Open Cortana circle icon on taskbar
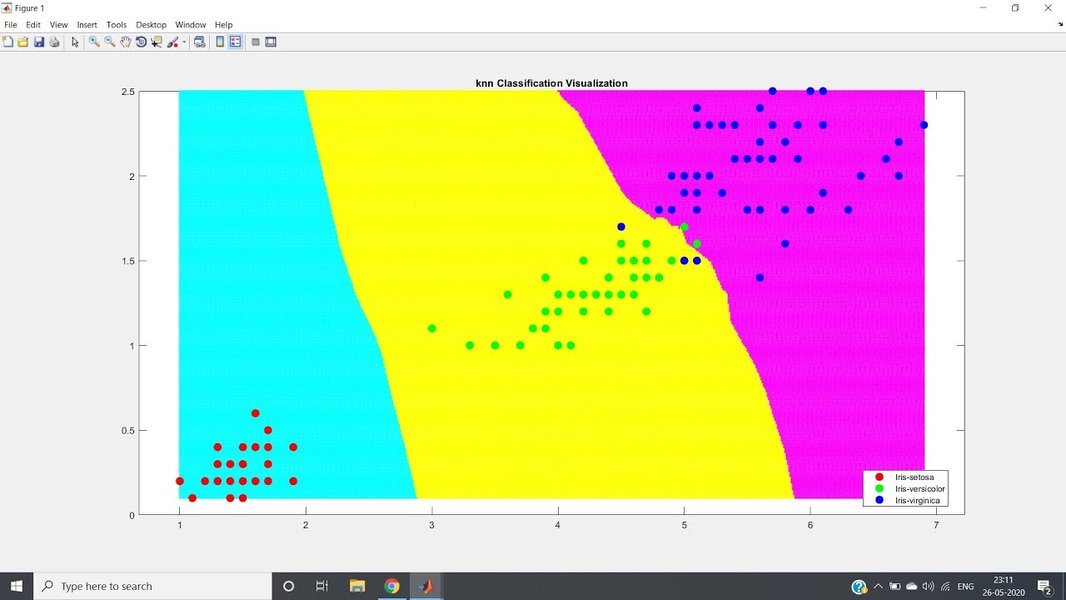The width and height of the screenshot is (1066, 600). point(288,586)
